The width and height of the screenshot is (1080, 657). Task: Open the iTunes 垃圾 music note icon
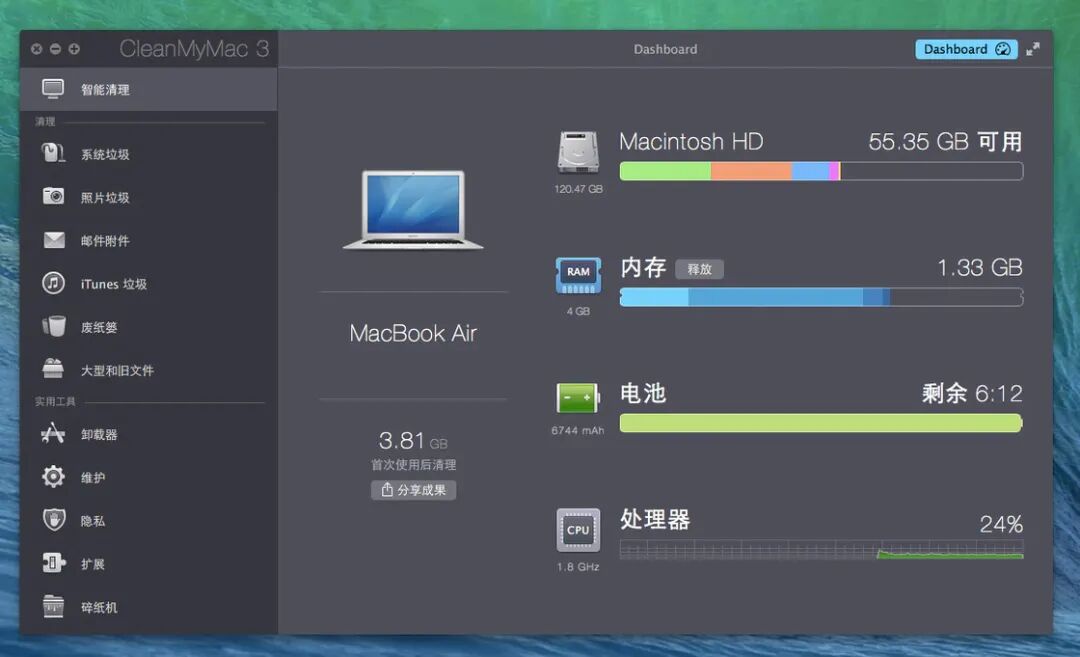[x=53, y=283]
